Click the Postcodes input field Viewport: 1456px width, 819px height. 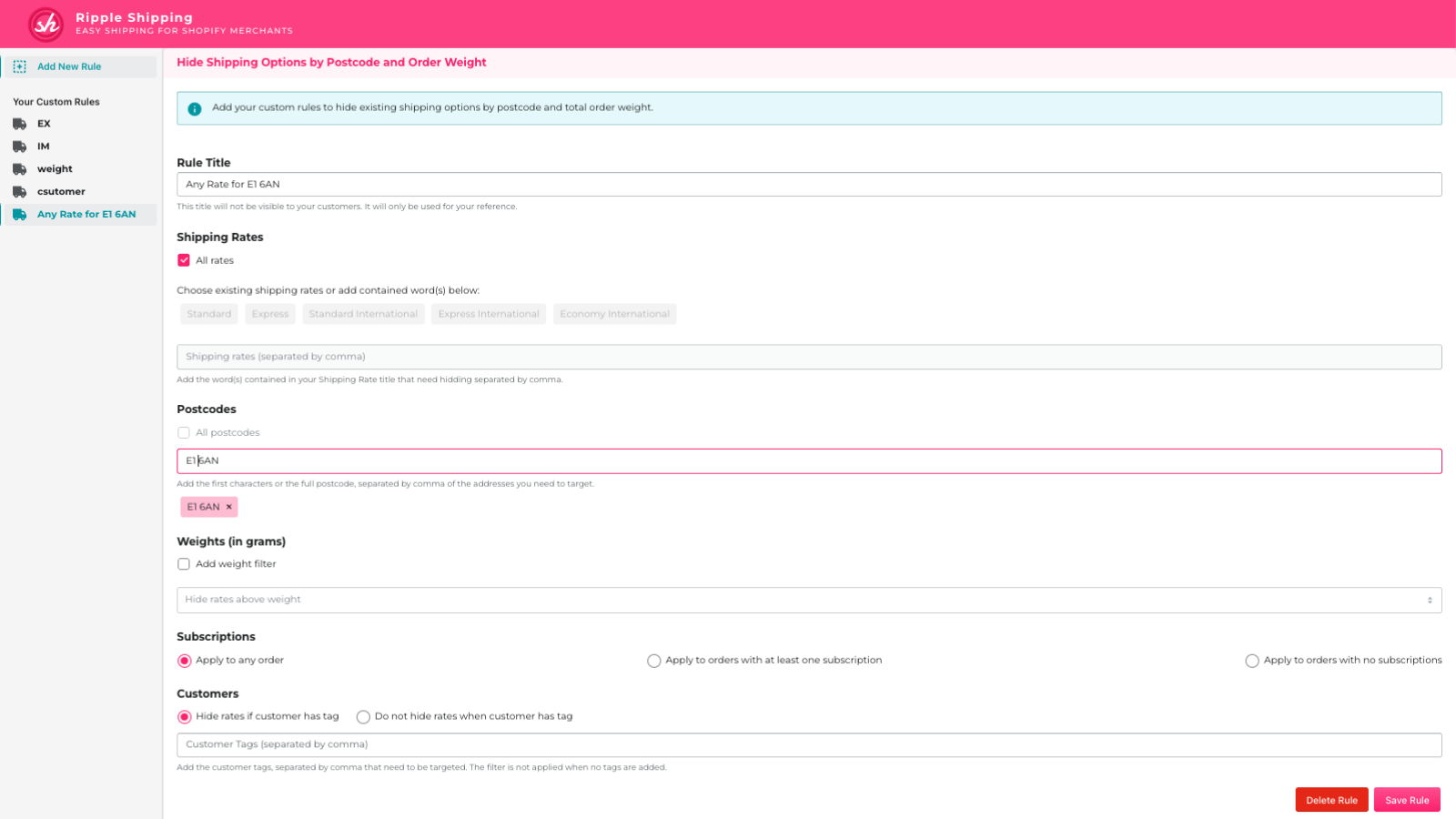point(809,461)
